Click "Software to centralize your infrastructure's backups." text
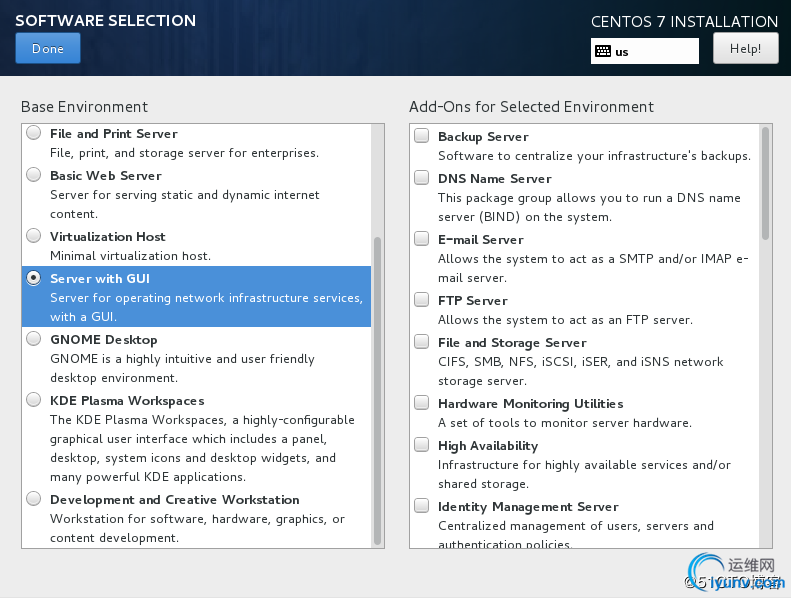Screen dimensions: 791x599 pos(594,156)
